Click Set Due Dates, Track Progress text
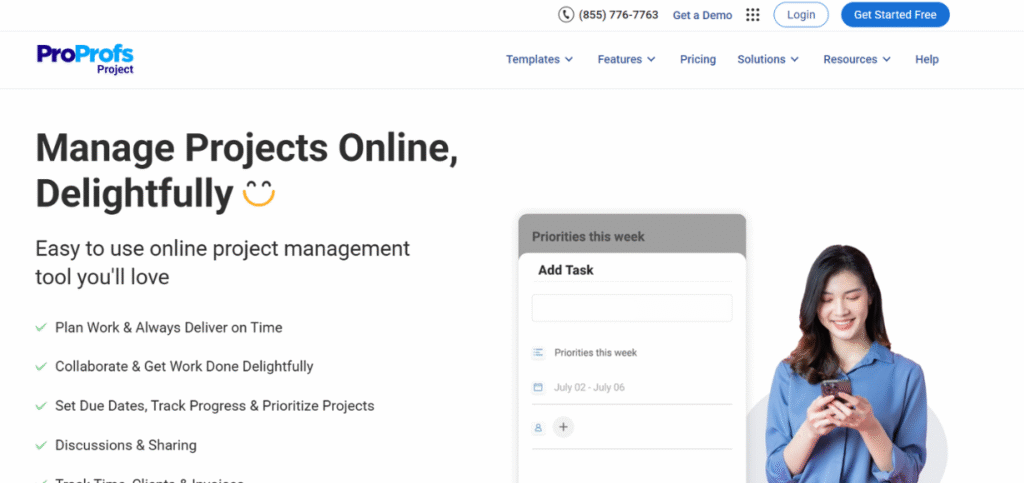This screenshot has height=483, width=1024. (x=215, y=406)
